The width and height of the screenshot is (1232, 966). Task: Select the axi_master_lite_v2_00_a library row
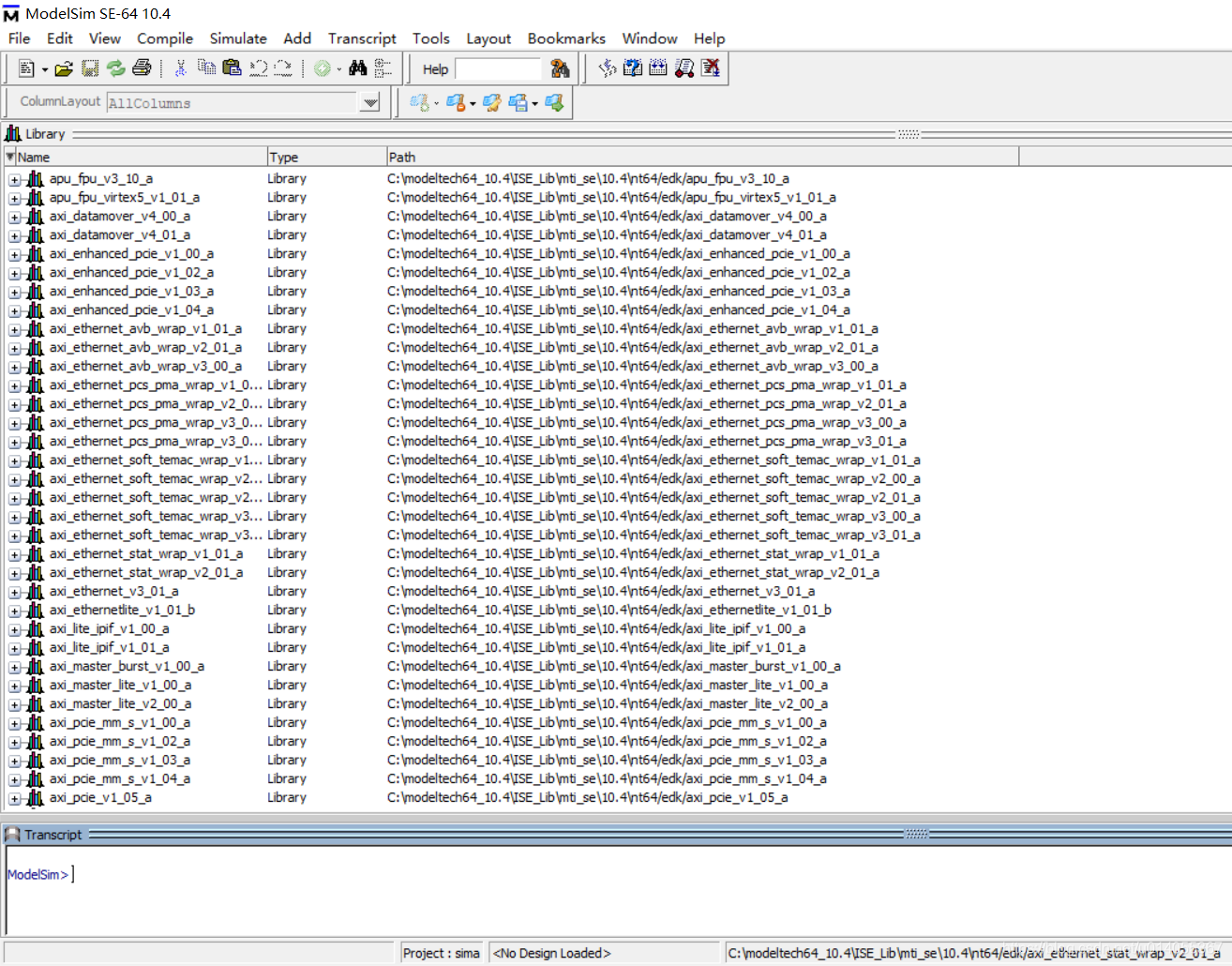(120, 703)
